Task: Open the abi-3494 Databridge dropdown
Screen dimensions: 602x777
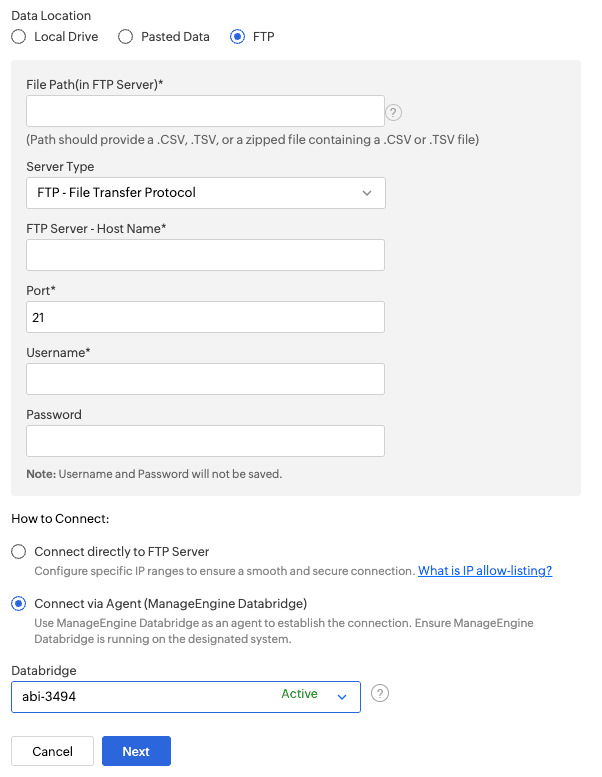Action: 186,697
